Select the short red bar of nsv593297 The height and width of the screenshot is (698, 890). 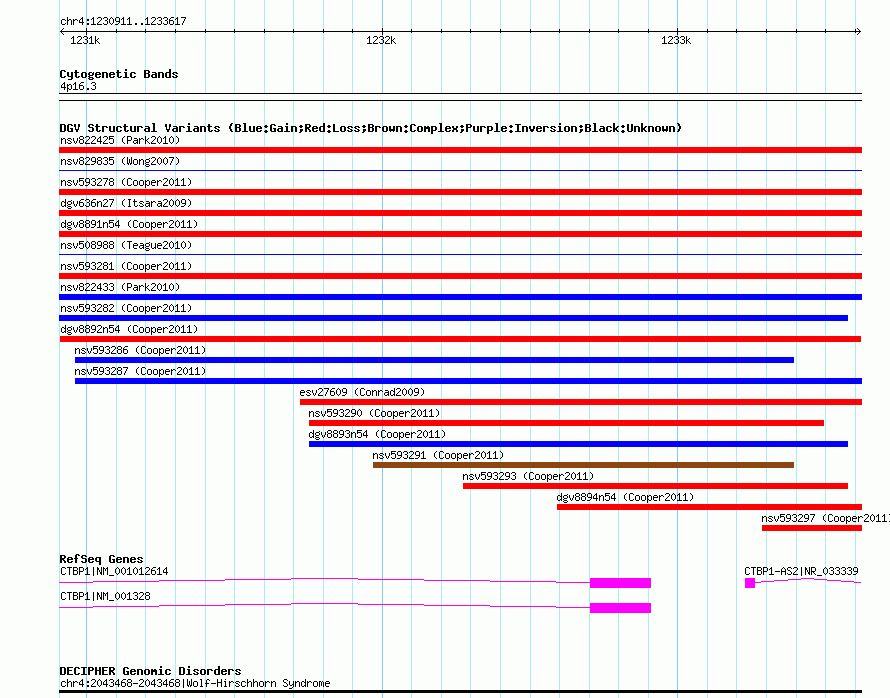pyautogui.click(x=812, y=528)
